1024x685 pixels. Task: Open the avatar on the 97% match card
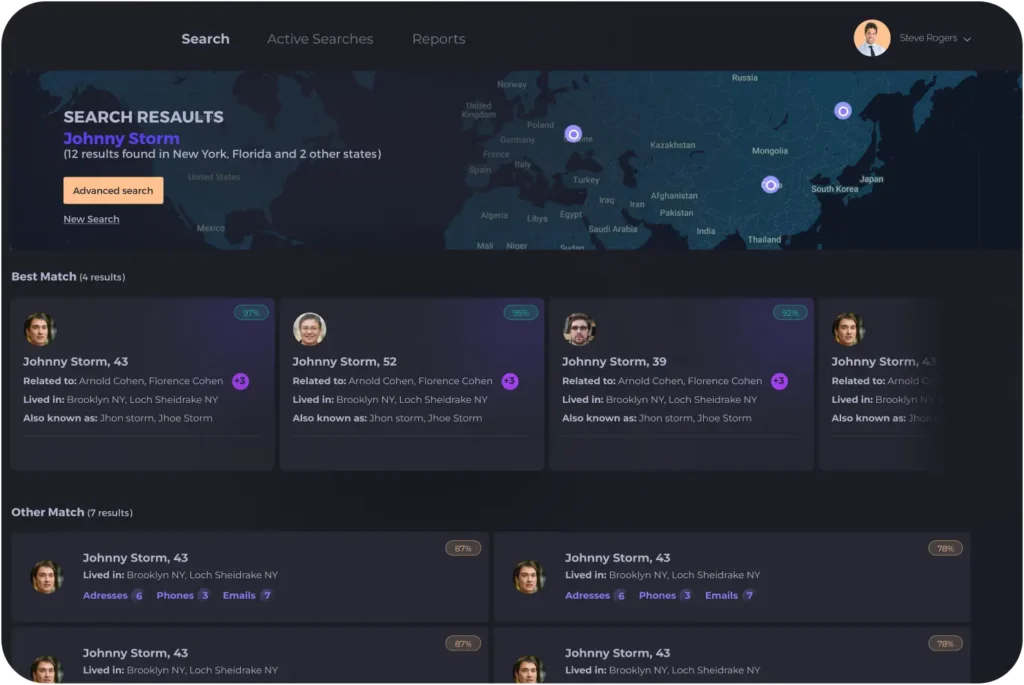click(x=40, y=329)
